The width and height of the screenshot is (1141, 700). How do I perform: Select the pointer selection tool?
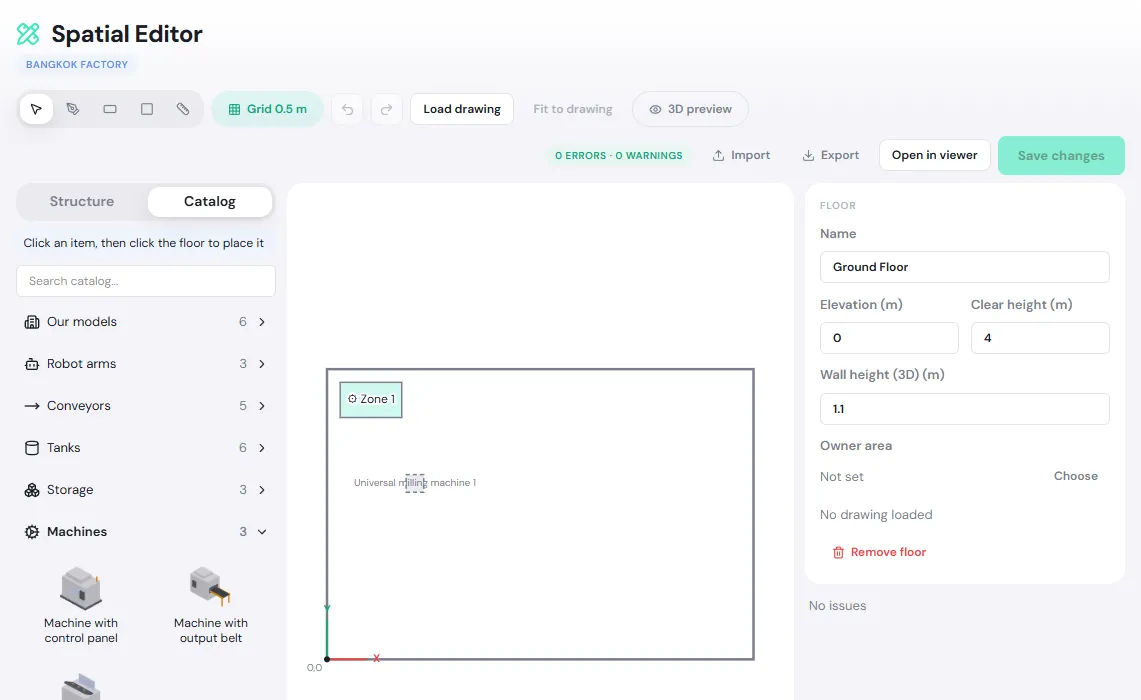pos(36,109)
